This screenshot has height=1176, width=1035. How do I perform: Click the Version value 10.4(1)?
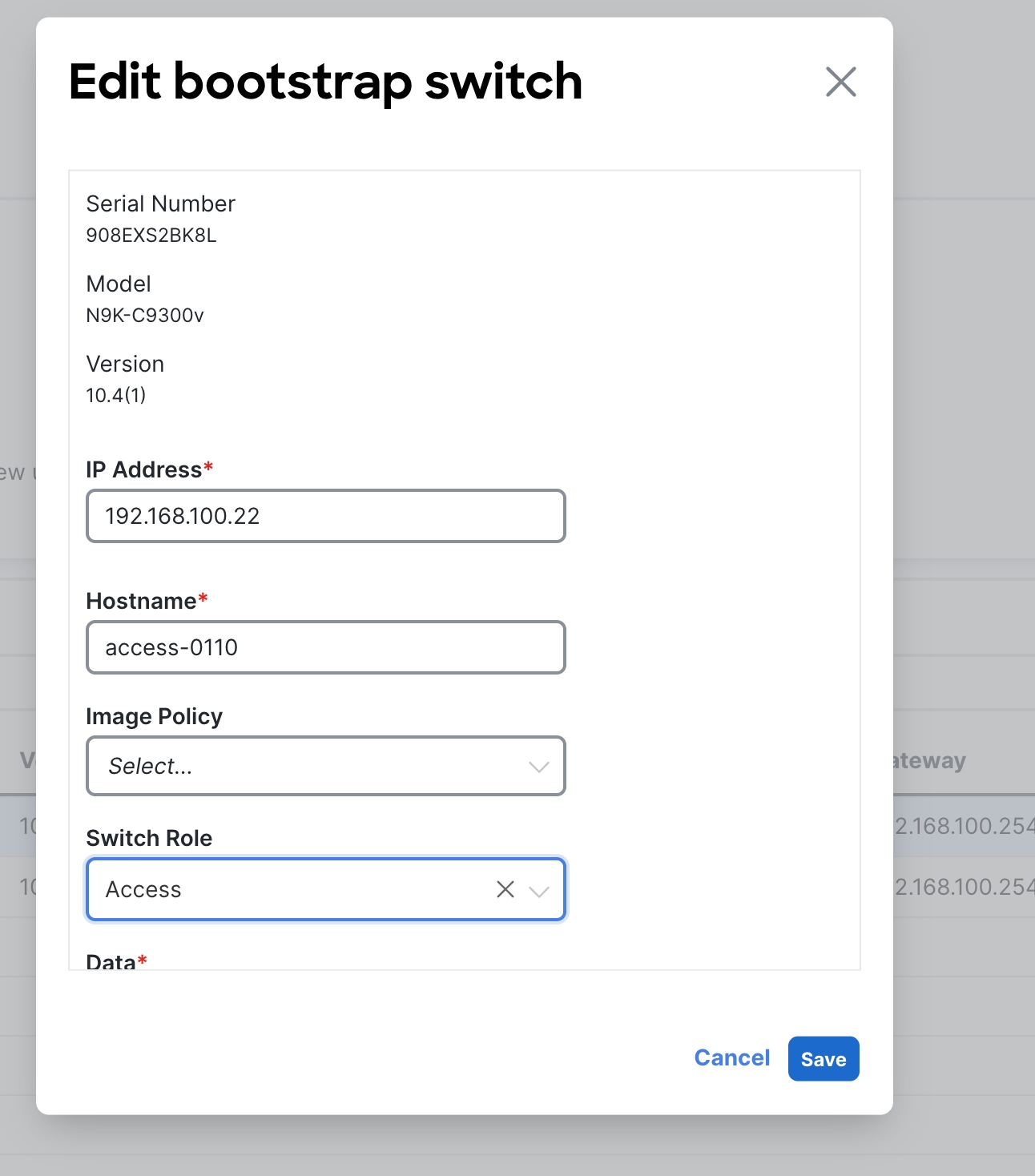116,395
